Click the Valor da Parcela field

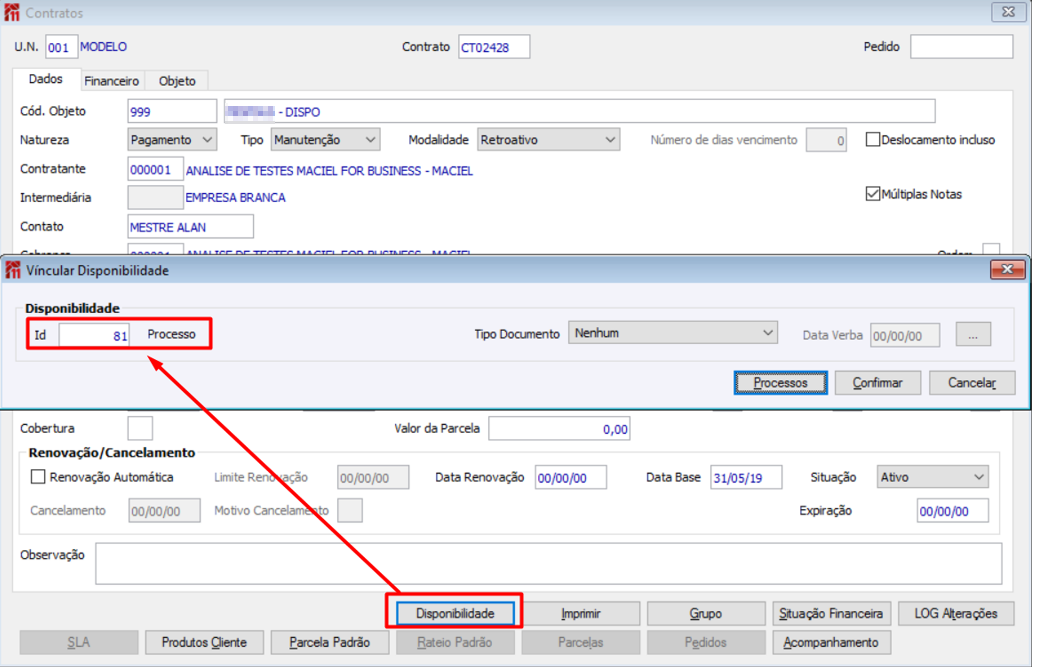(x=559, y=429)
